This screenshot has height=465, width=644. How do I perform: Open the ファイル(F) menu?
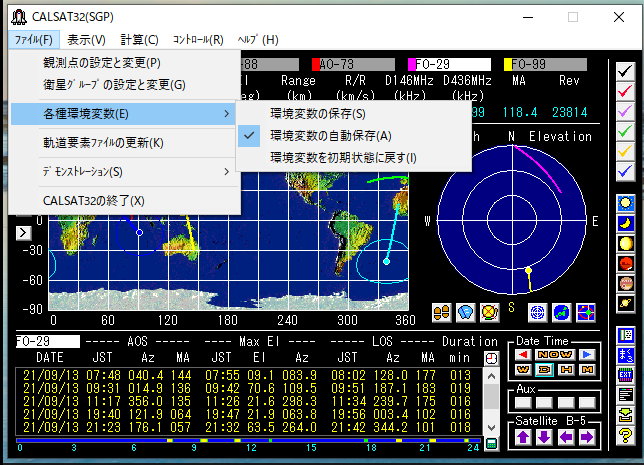pyautogui.click(x=34, y=40)
